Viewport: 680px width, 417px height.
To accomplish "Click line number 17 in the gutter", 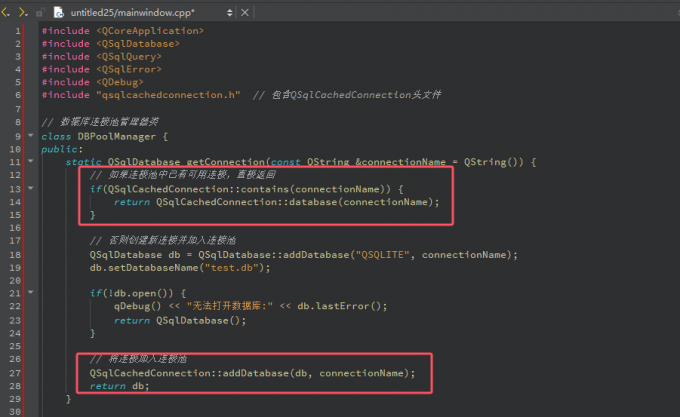I will 15,240.
